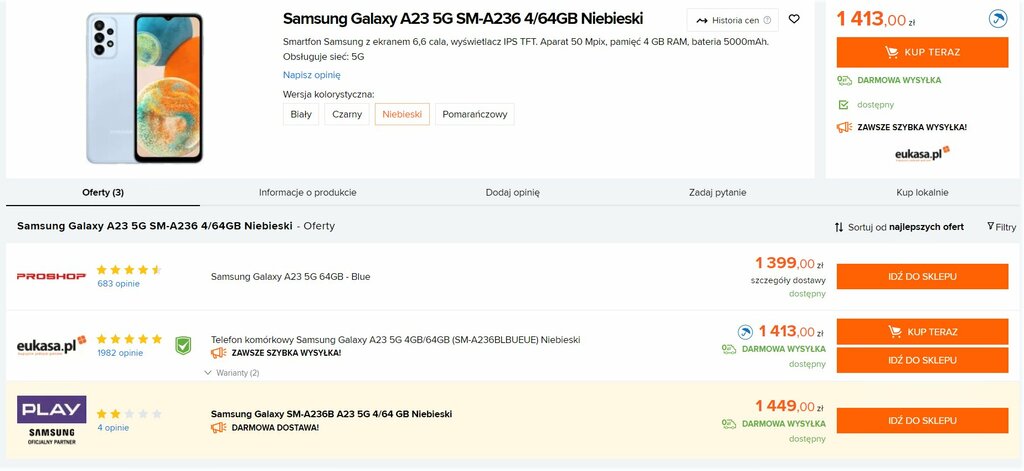Expand Warianty (2) under eukasa offer

click(232, 373)
